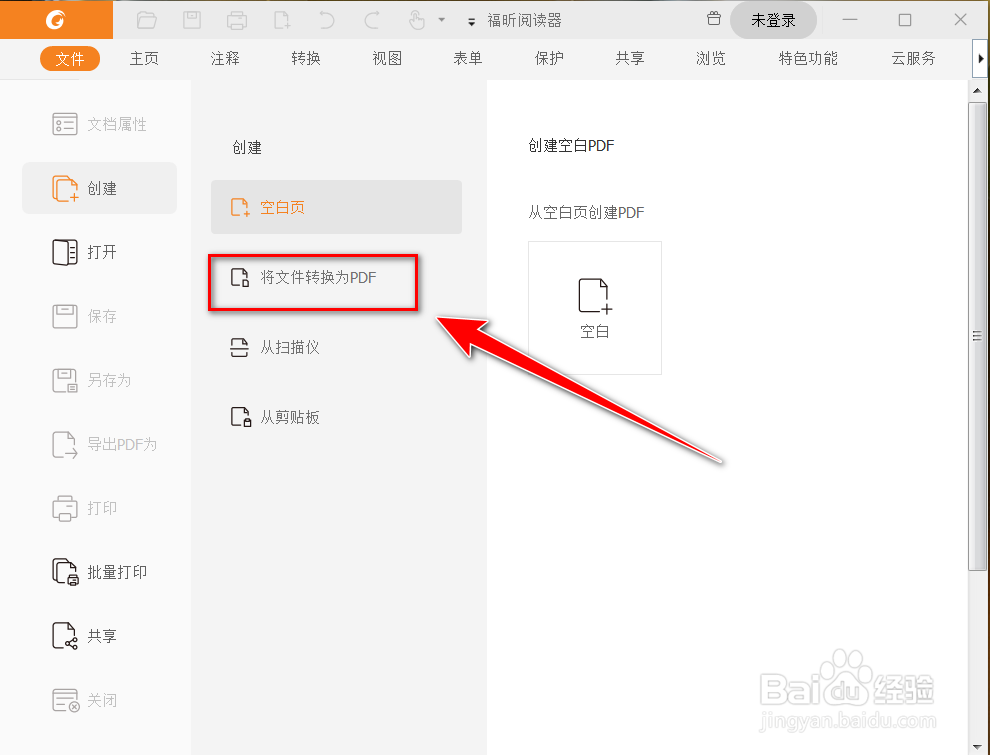Click 关闭 at the bottom of the sidebar

tap(99, 700)
